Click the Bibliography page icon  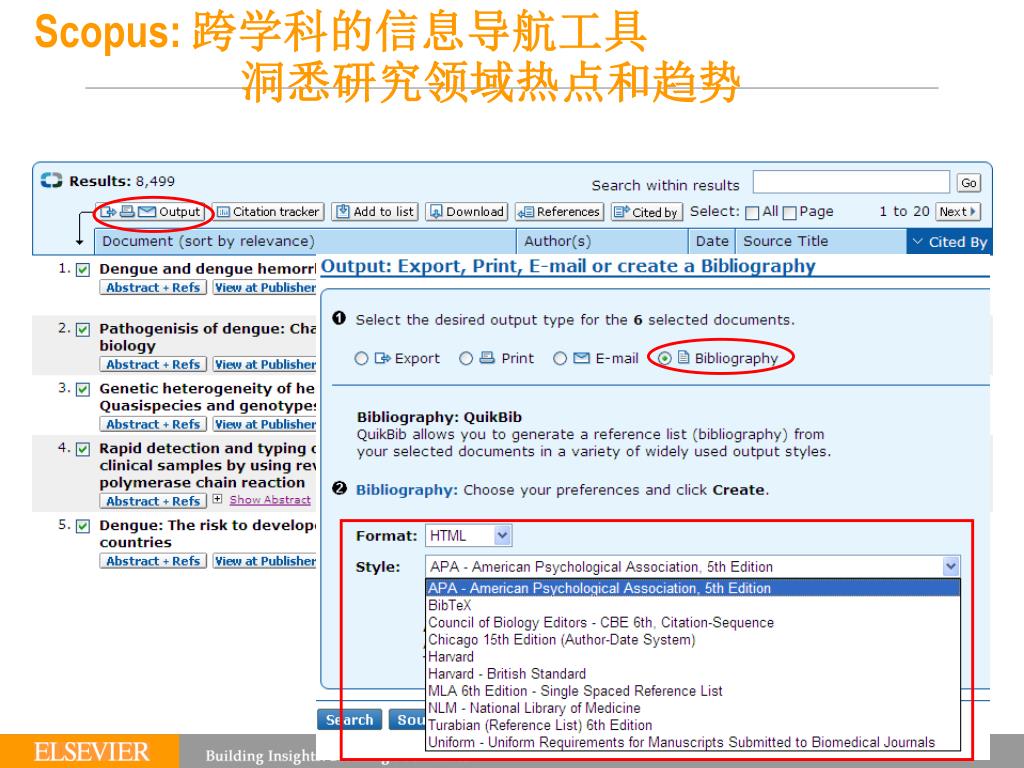[683, 357]
